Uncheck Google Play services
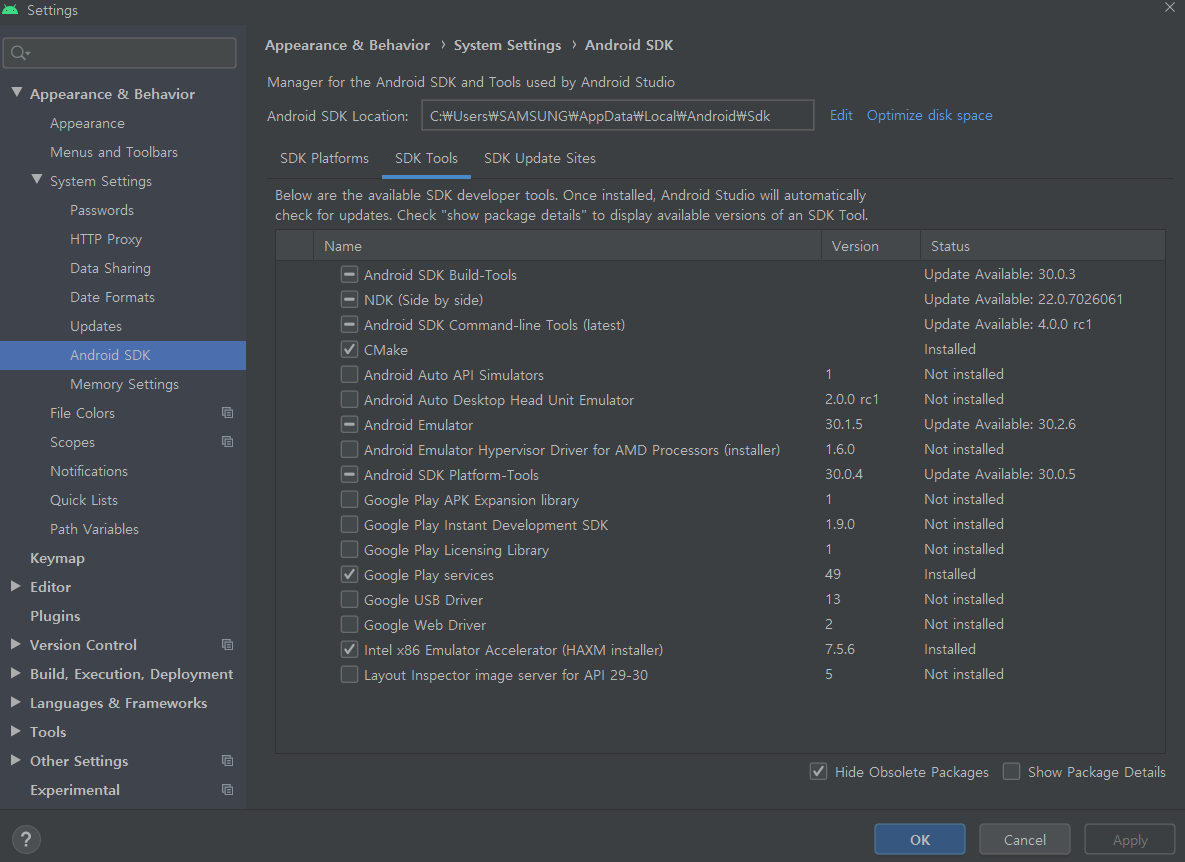Image resolution: width=1185 pixels, height=862 pixels. click(x=349, y=574)
